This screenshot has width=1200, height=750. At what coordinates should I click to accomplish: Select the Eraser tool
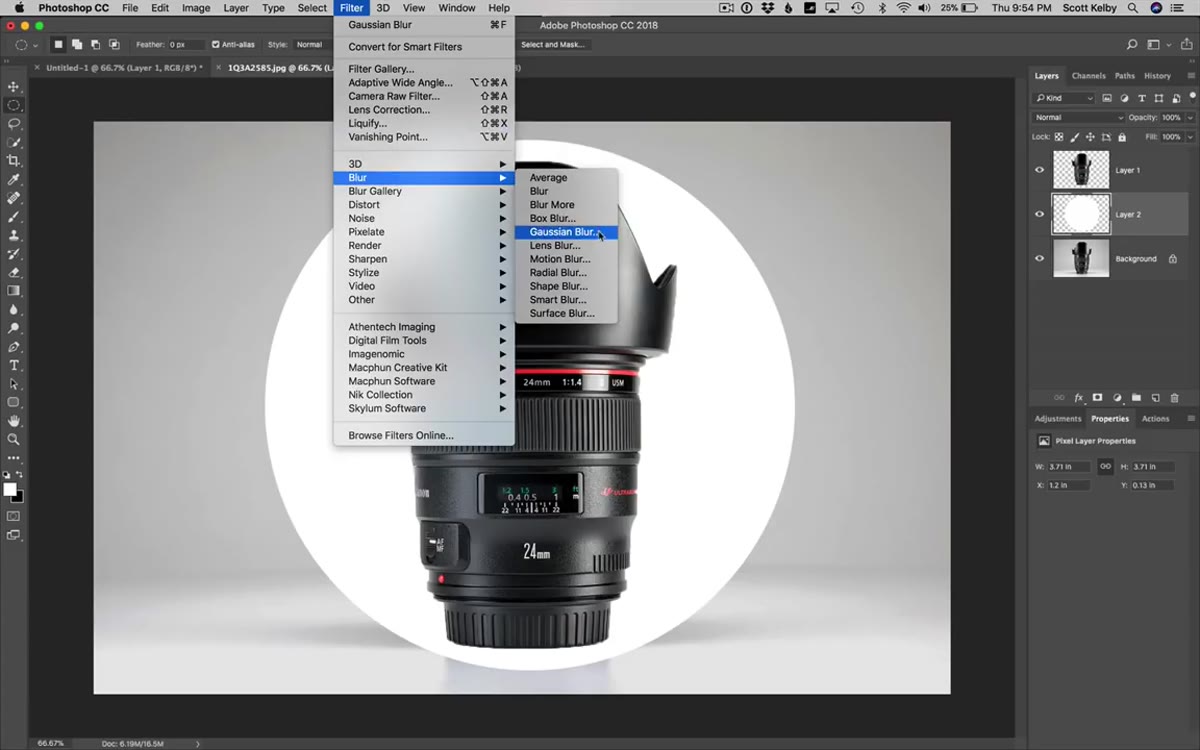tap(14, 272)
